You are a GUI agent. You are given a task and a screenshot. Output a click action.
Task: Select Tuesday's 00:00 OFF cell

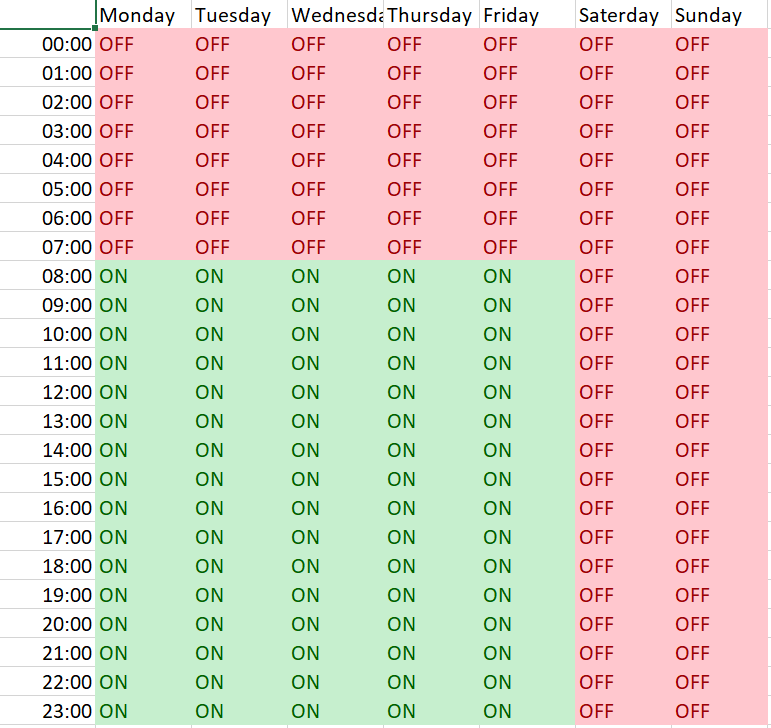coord(238,44)
